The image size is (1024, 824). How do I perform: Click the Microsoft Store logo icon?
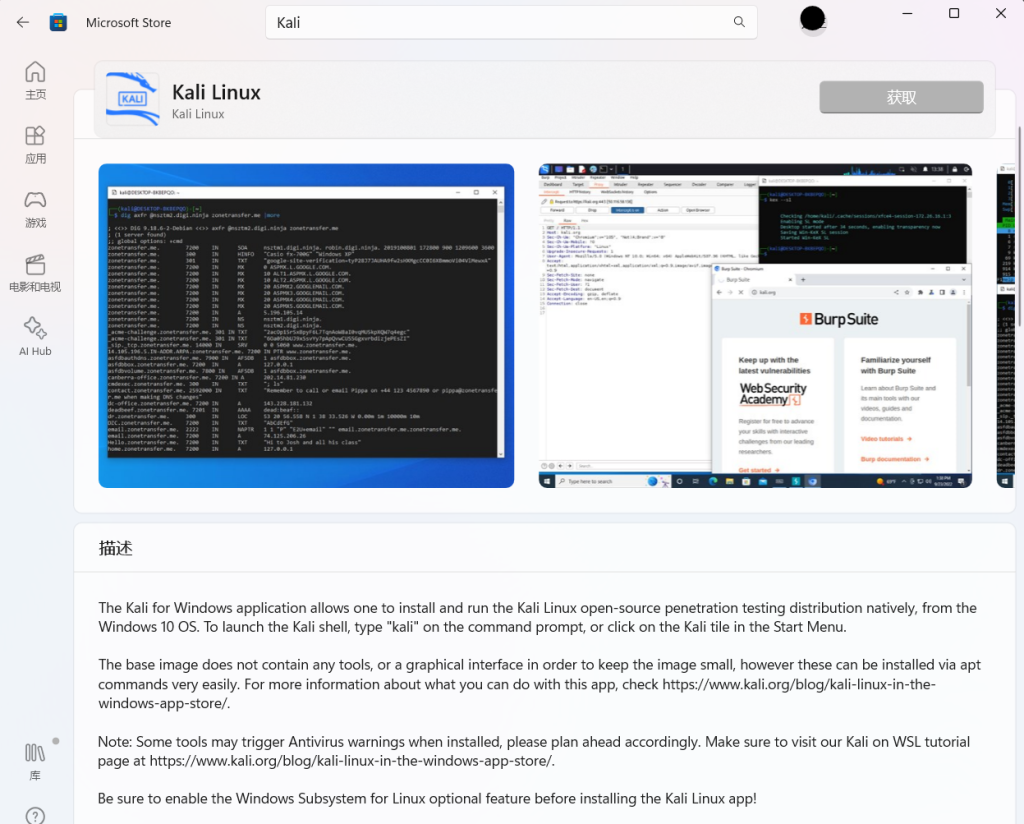point(59,22)
